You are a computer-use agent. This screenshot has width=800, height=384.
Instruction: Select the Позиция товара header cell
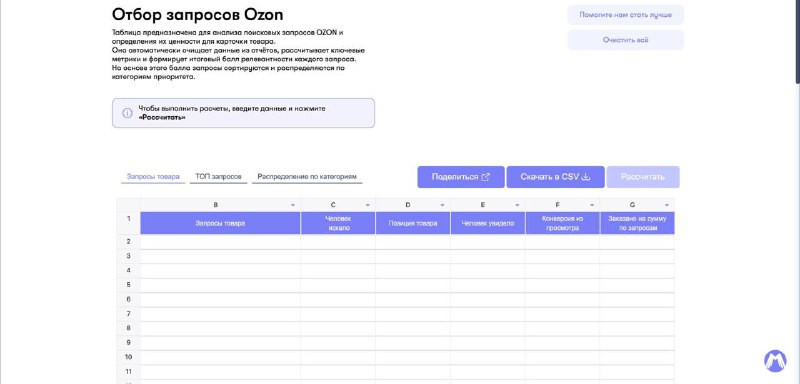click(x=413, y=223)
